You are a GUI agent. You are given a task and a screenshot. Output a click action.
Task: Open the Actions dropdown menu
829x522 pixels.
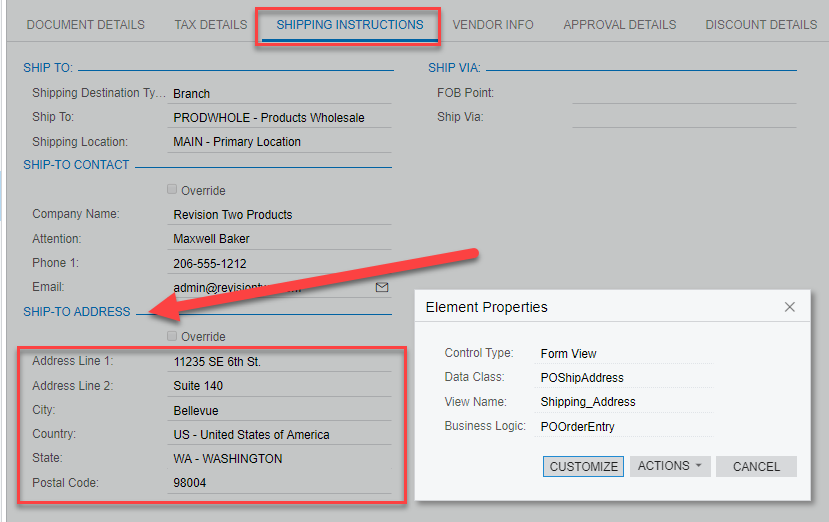669,466
